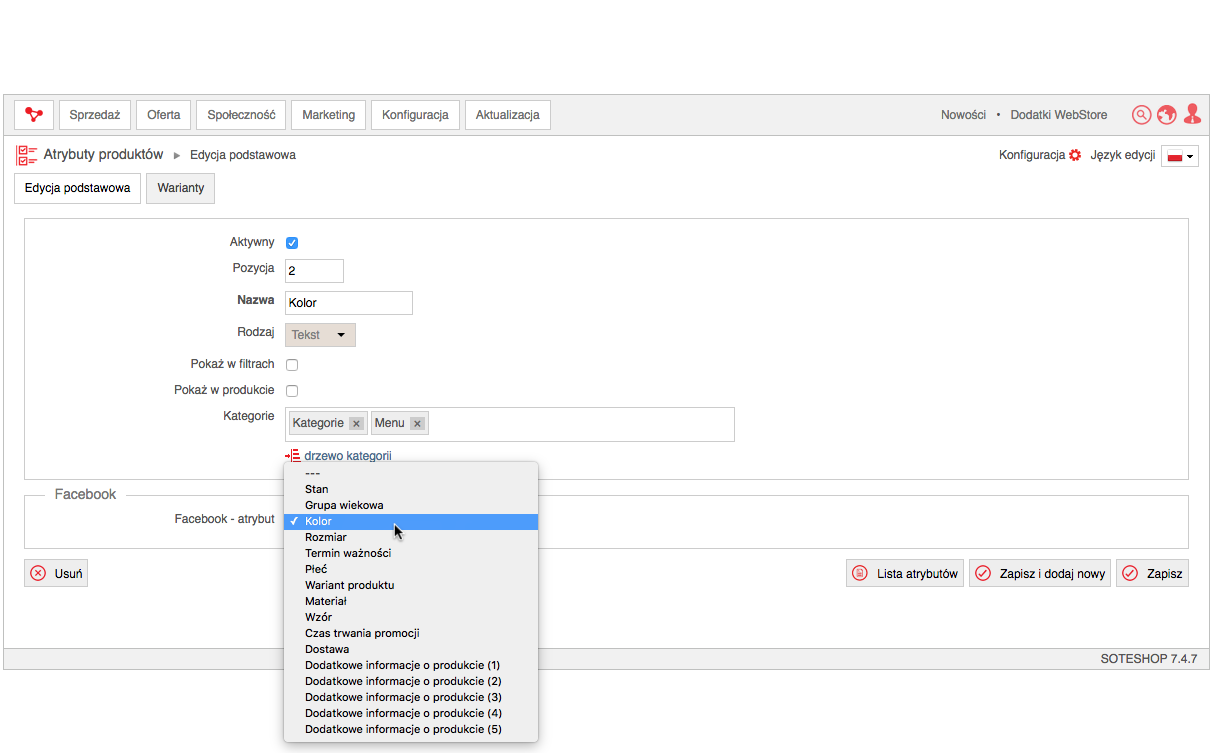Viewport: 1212px width, 753px height.
Task: Select Stan in Facebook attribute list
Action: click(411, 489)
